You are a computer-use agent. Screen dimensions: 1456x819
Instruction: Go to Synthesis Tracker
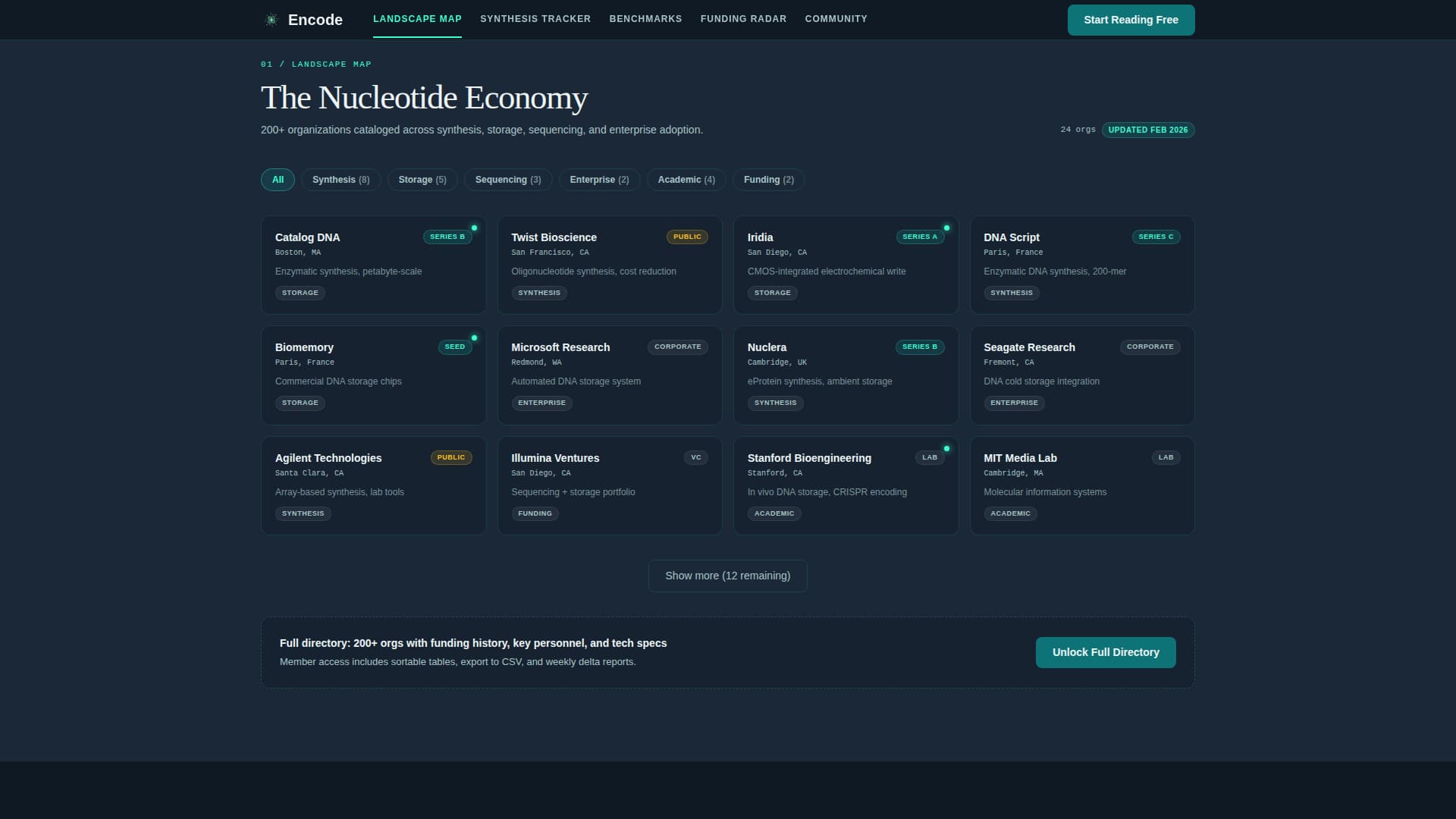(x=535, y=19)
